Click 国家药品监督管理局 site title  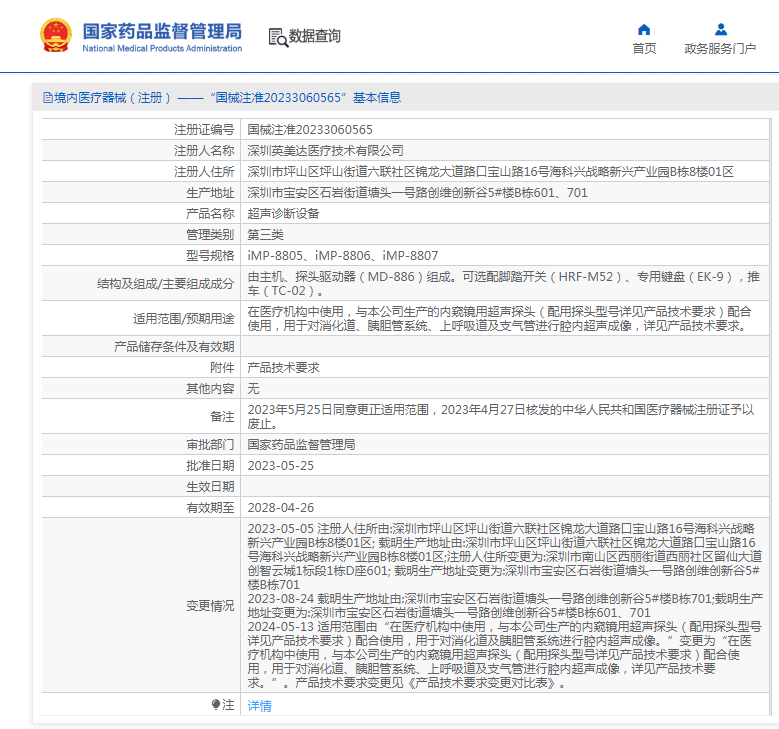[162, 31]
